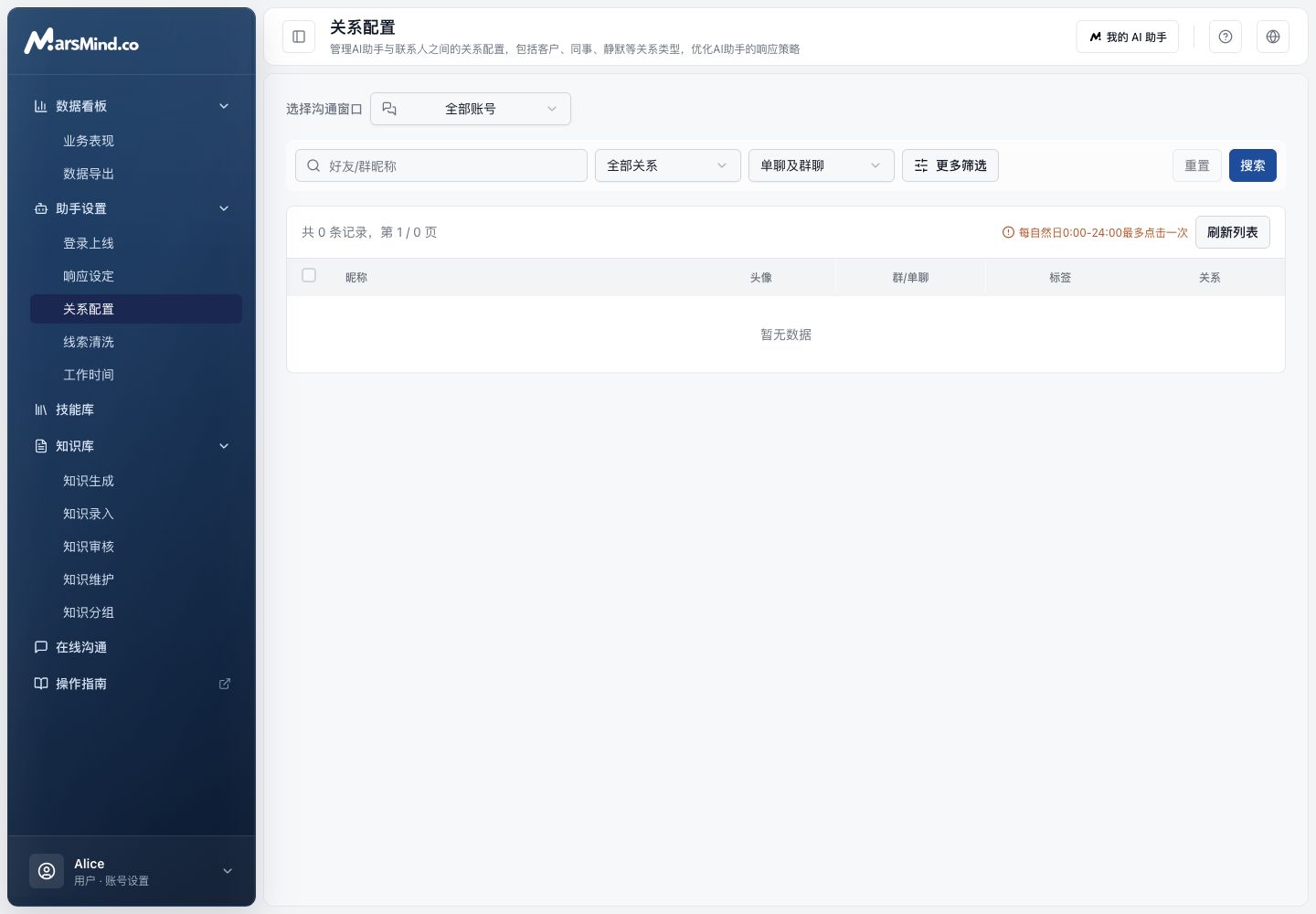Click the search magnifier icon
The image size is (1316, 914).
tap(313, 165)
